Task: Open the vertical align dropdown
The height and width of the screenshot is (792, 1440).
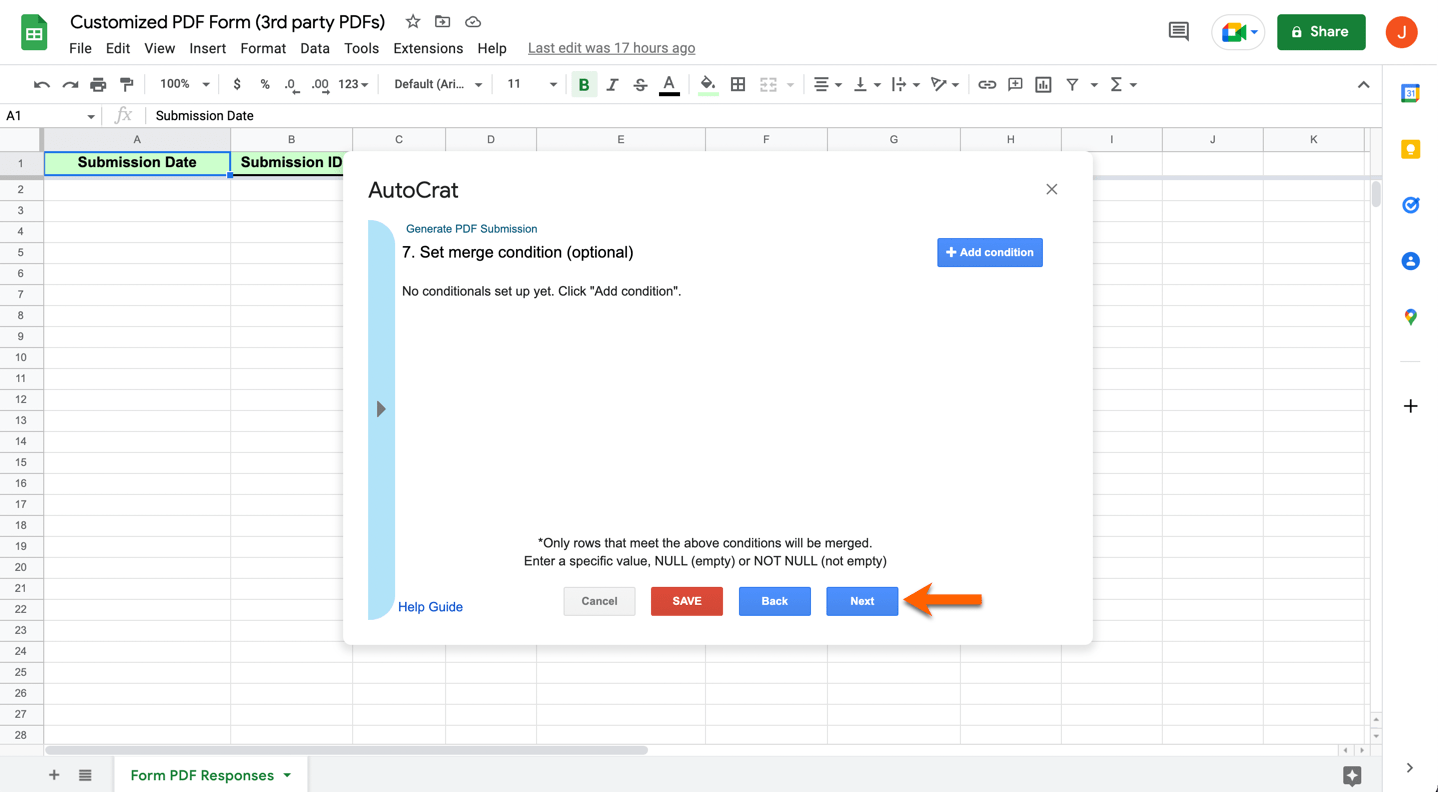Action: 866,85
